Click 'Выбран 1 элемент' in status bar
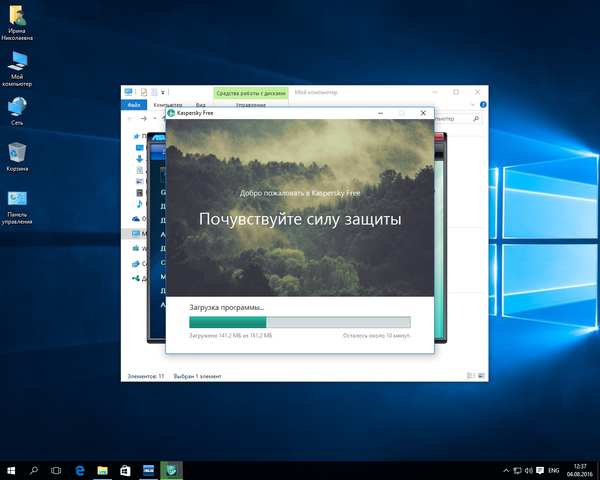The height and width of the screenshot is (480, 600). (x=197, y=376)
